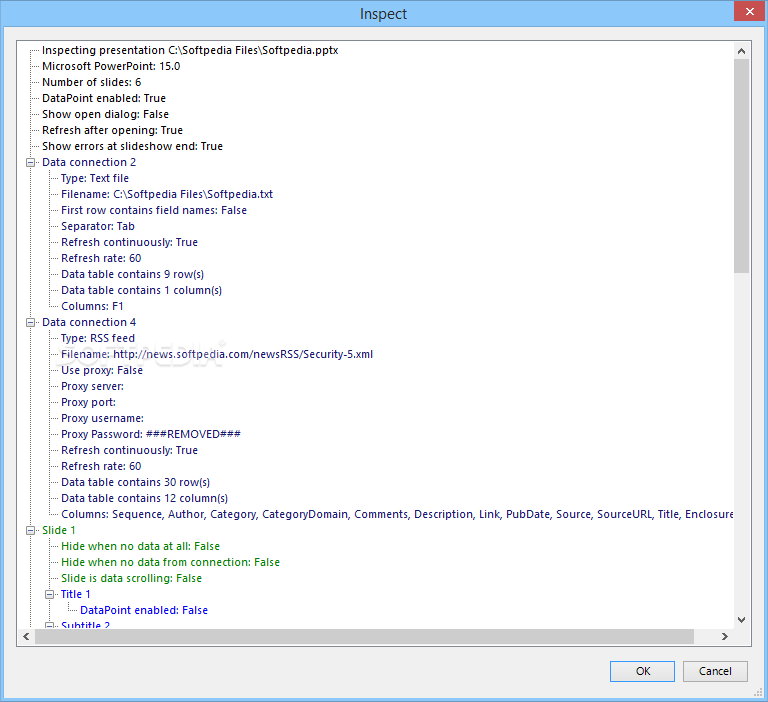Select 'Data table contains 9 row(s)'
The width and height of the screenshot is (768, 702).
[132, 274]
